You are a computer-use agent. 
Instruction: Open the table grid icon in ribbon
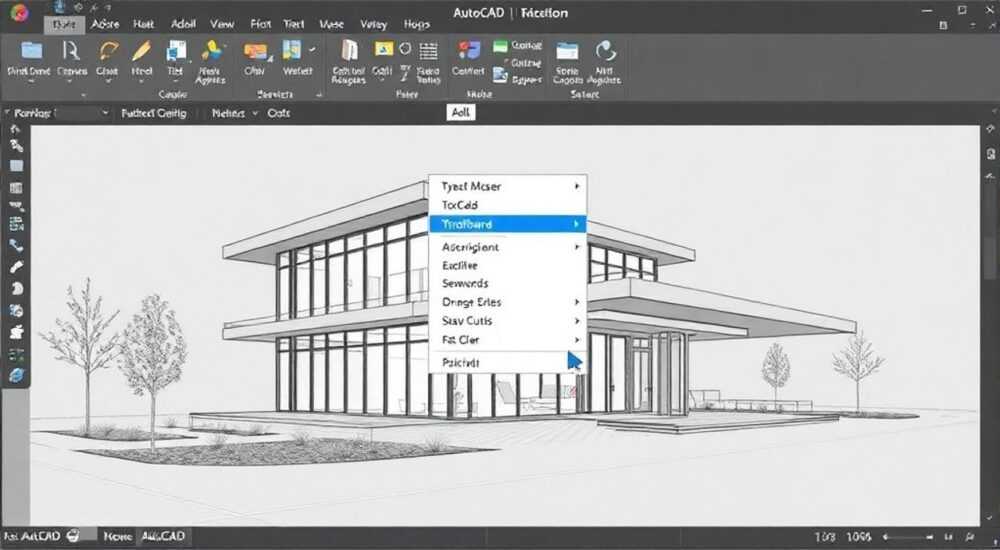point(429,50)
